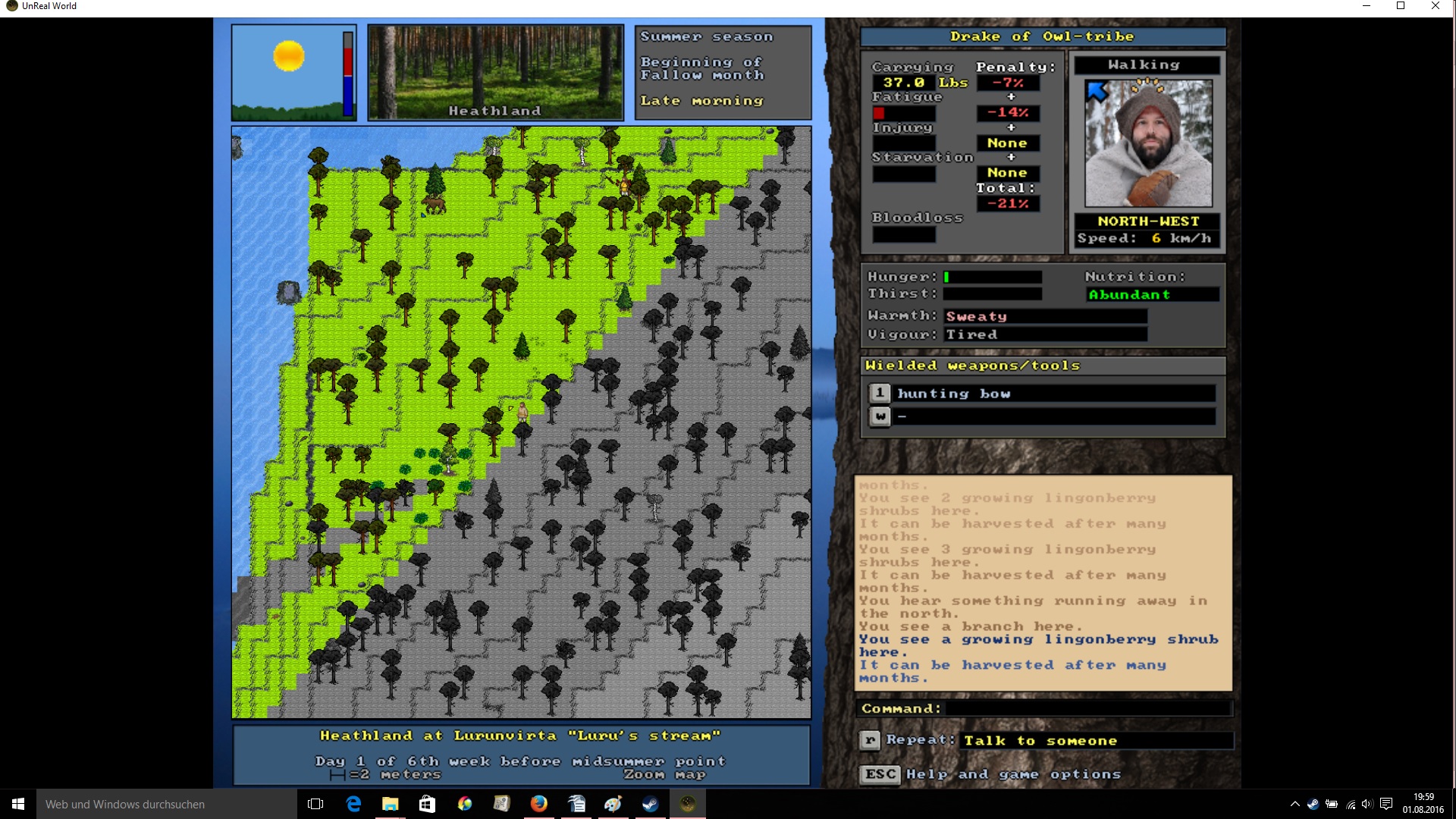Click the brown elk animal on map
Viewport: 1456px width, 819px height.
tap(433, 203)
